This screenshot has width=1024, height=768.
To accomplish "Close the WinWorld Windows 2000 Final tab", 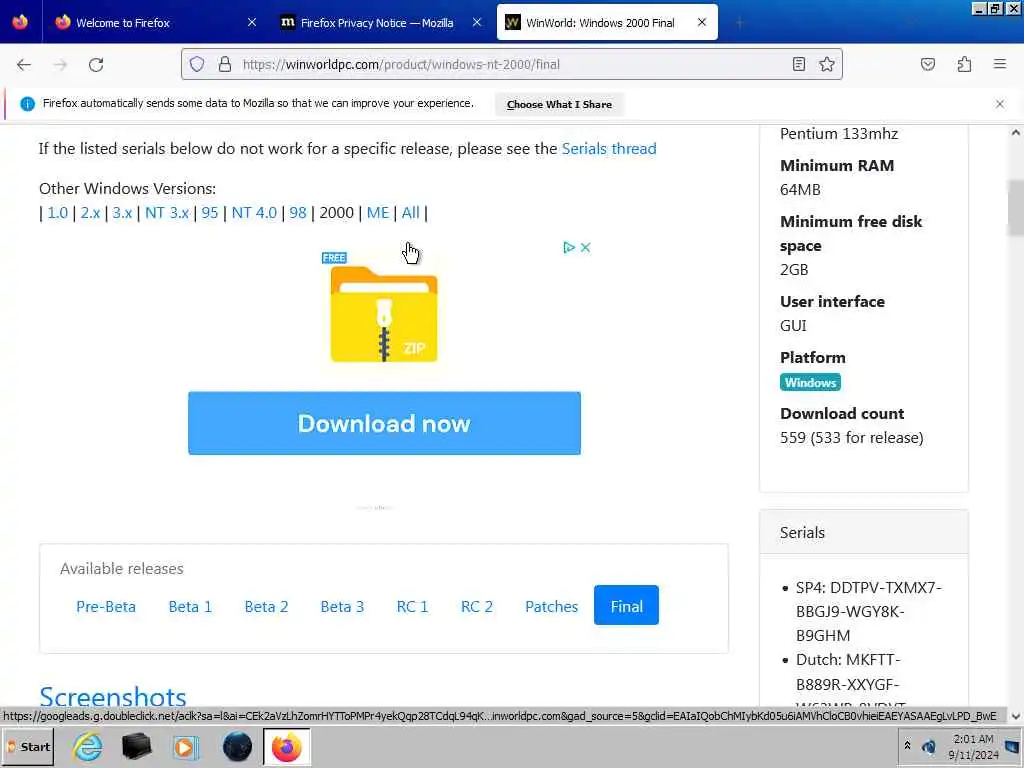I will pyautogui.click(x=702, y=22).
